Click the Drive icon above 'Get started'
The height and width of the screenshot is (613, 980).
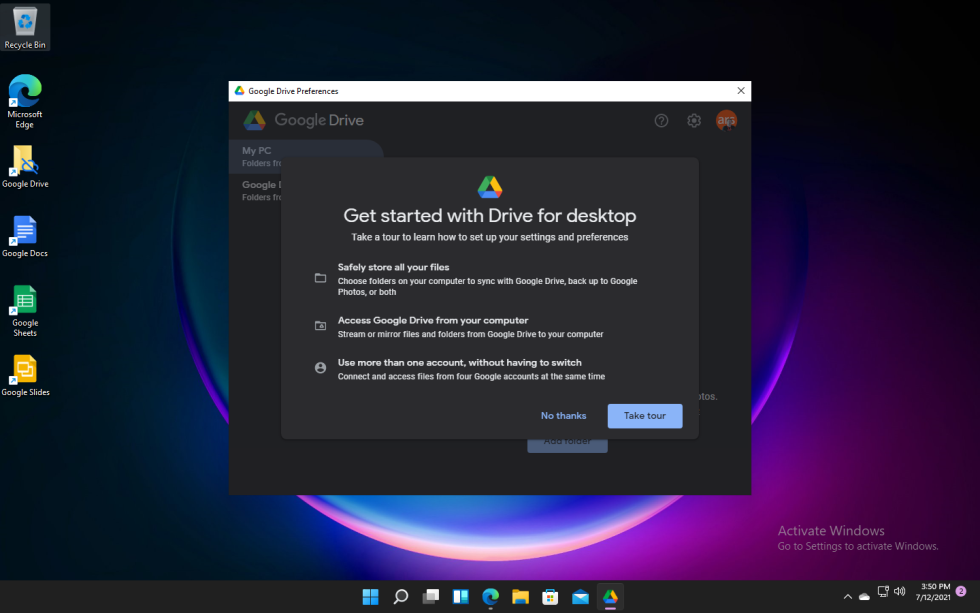click(490, 186)
